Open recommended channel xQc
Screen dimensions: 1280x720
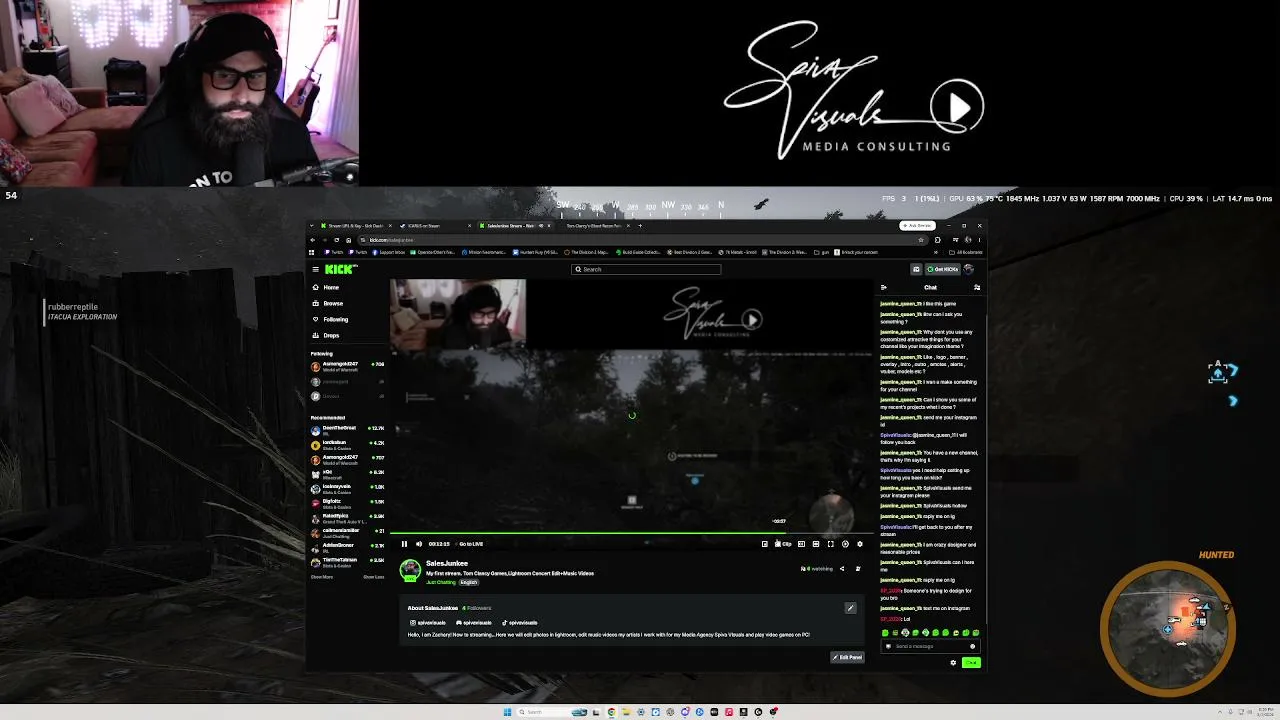click(x=347, y=474)
